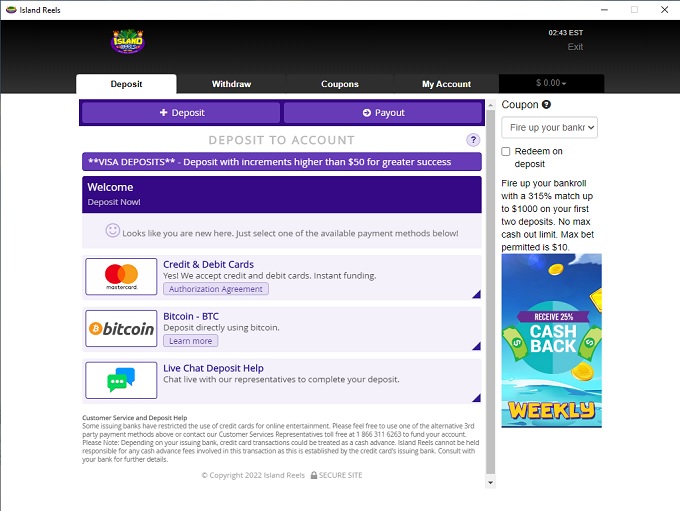Click the Exit link
Screen dimensions: 680x511
pos(575,47)
